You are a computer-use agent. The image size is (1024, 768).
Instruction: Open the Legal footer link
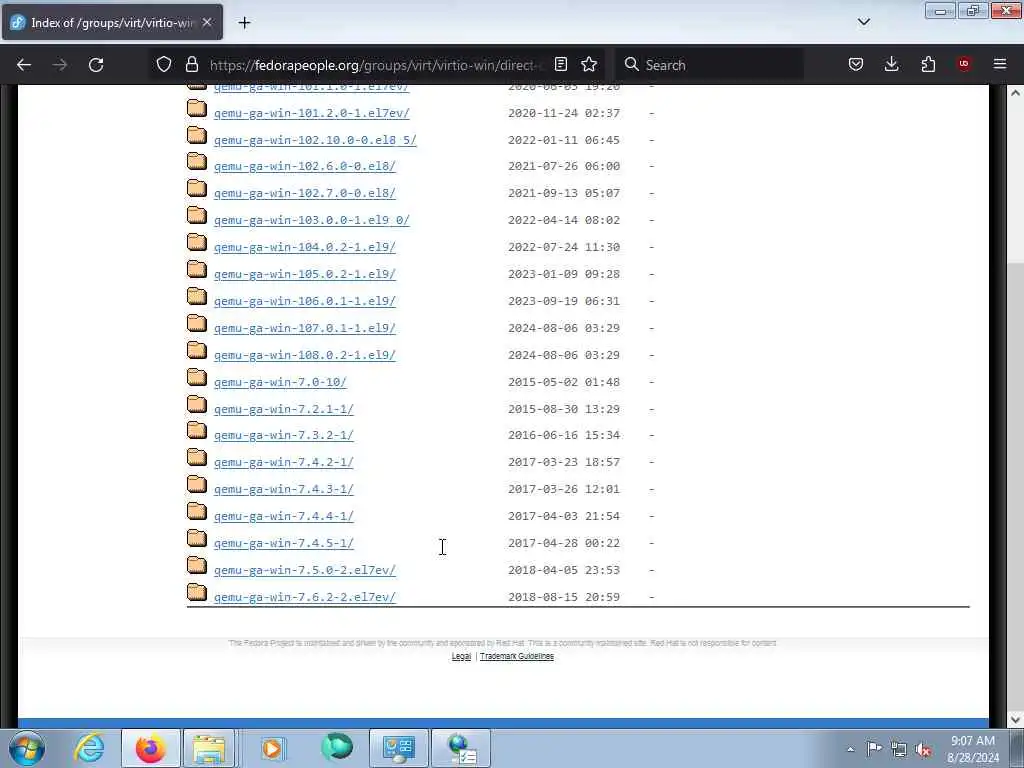click(x=461, y=656)
